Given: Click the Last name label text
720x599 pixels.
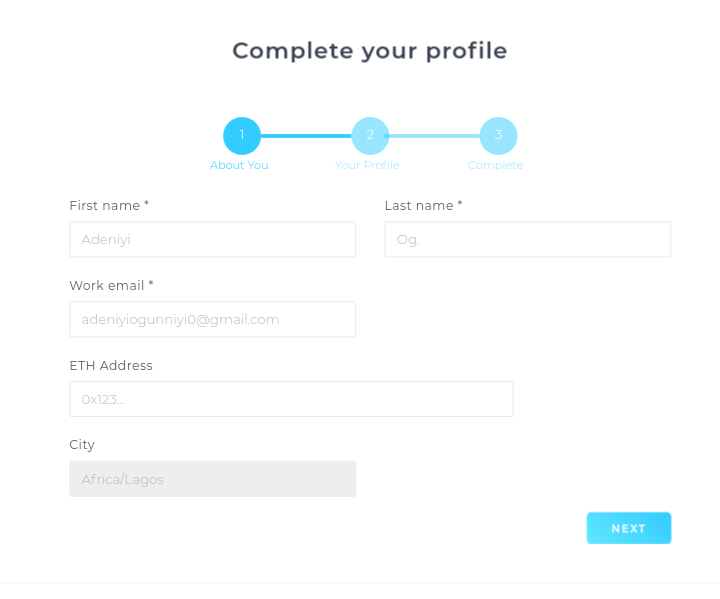Looking at the screenshot, I should tap(423, 205).
